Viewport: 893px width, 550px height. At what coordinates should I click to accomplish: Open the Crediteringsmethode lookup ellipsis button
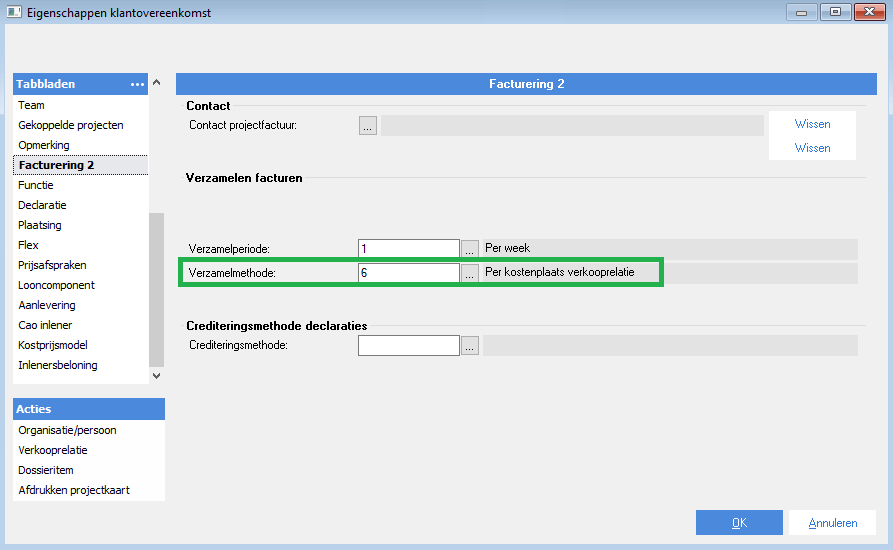point(470,346)
